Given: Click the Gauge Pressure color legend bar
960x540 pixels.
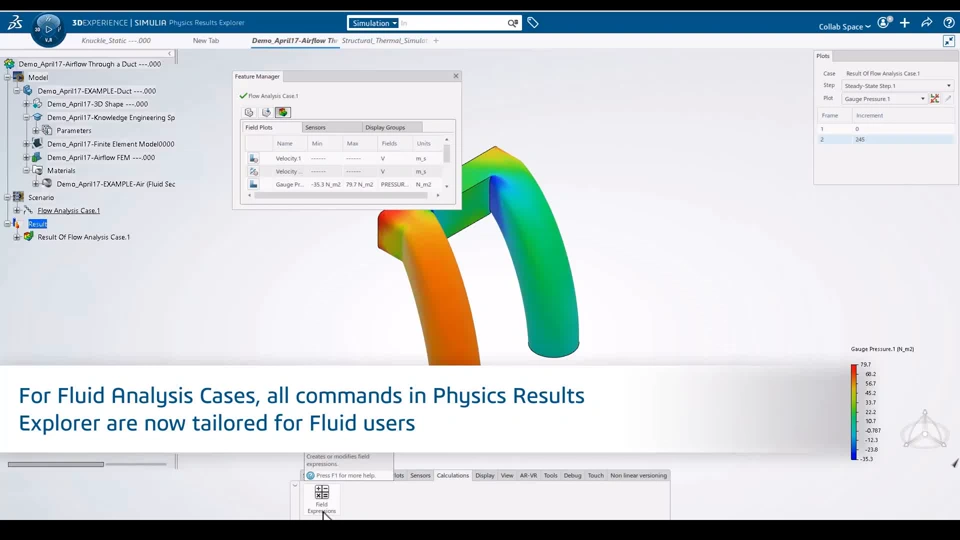Looking at the screenshot, I should click(x=854, y=411).
